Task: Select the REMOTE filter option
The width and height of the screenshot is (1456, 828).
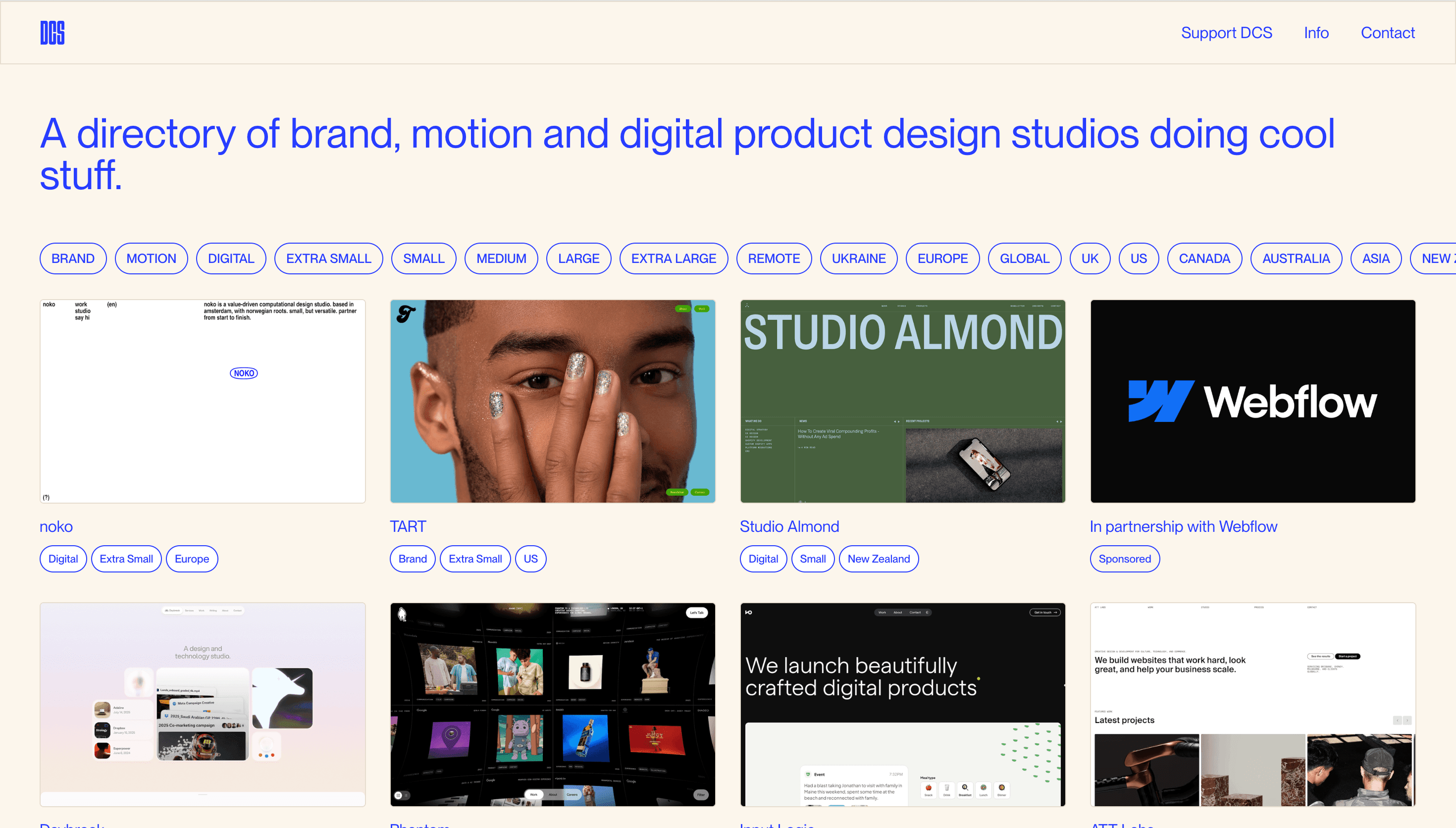Action: (775, 258)
